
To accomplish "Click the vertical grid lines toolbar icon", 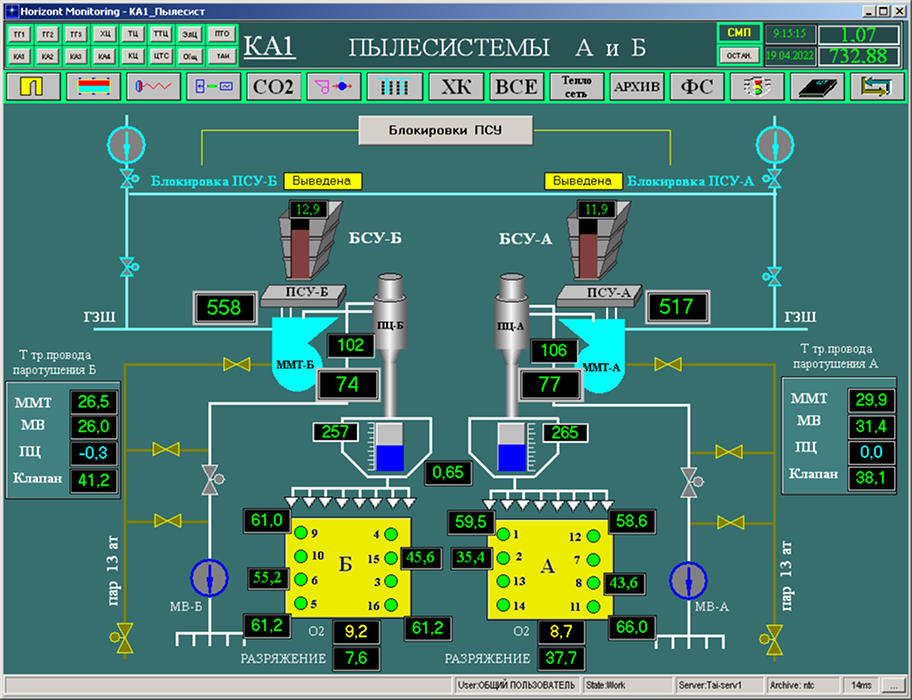I will [394, 87].
